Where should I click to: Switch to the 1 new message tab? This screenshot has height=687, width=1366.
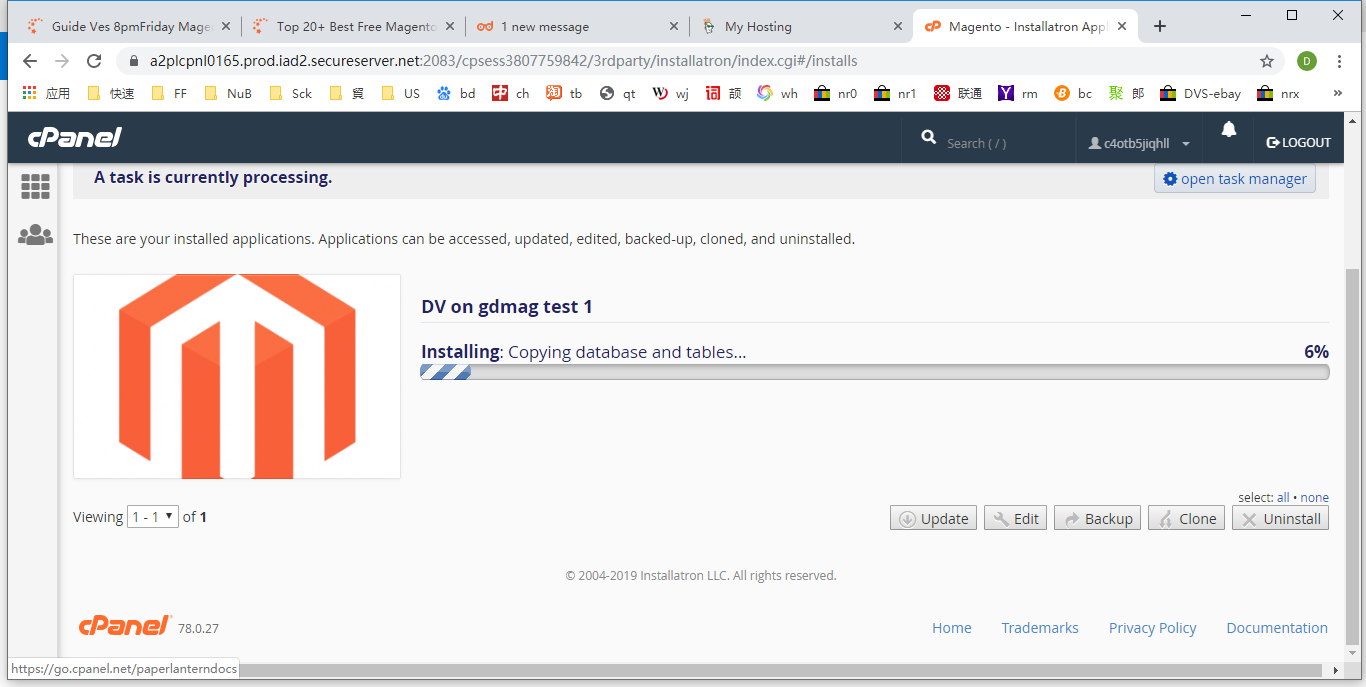coord(577,26)
